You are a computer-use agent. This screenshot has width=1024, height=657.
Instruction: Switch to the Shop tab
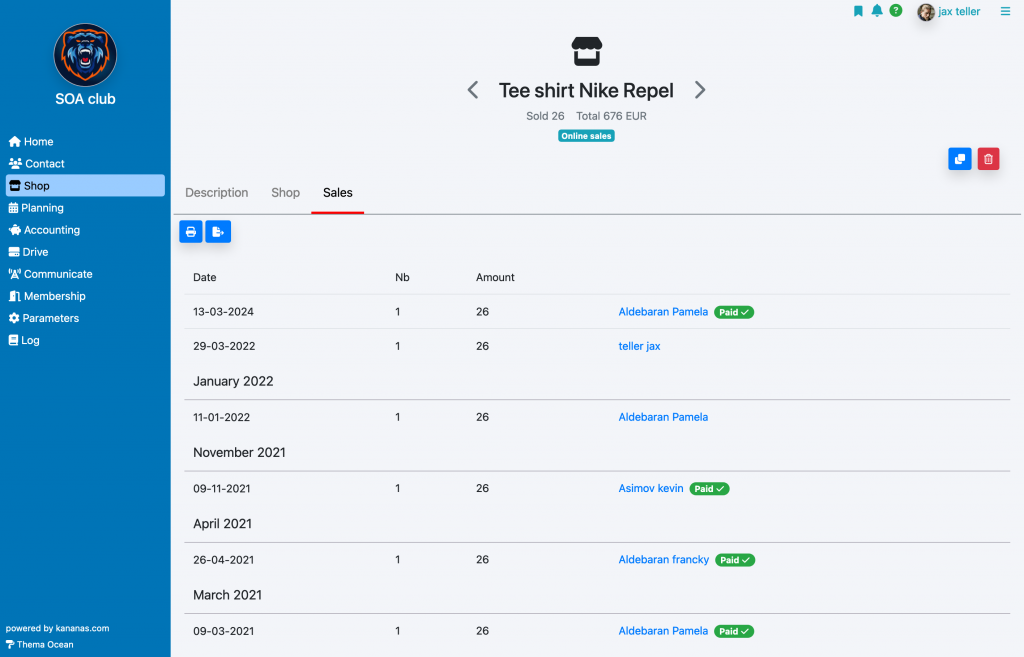285,193
